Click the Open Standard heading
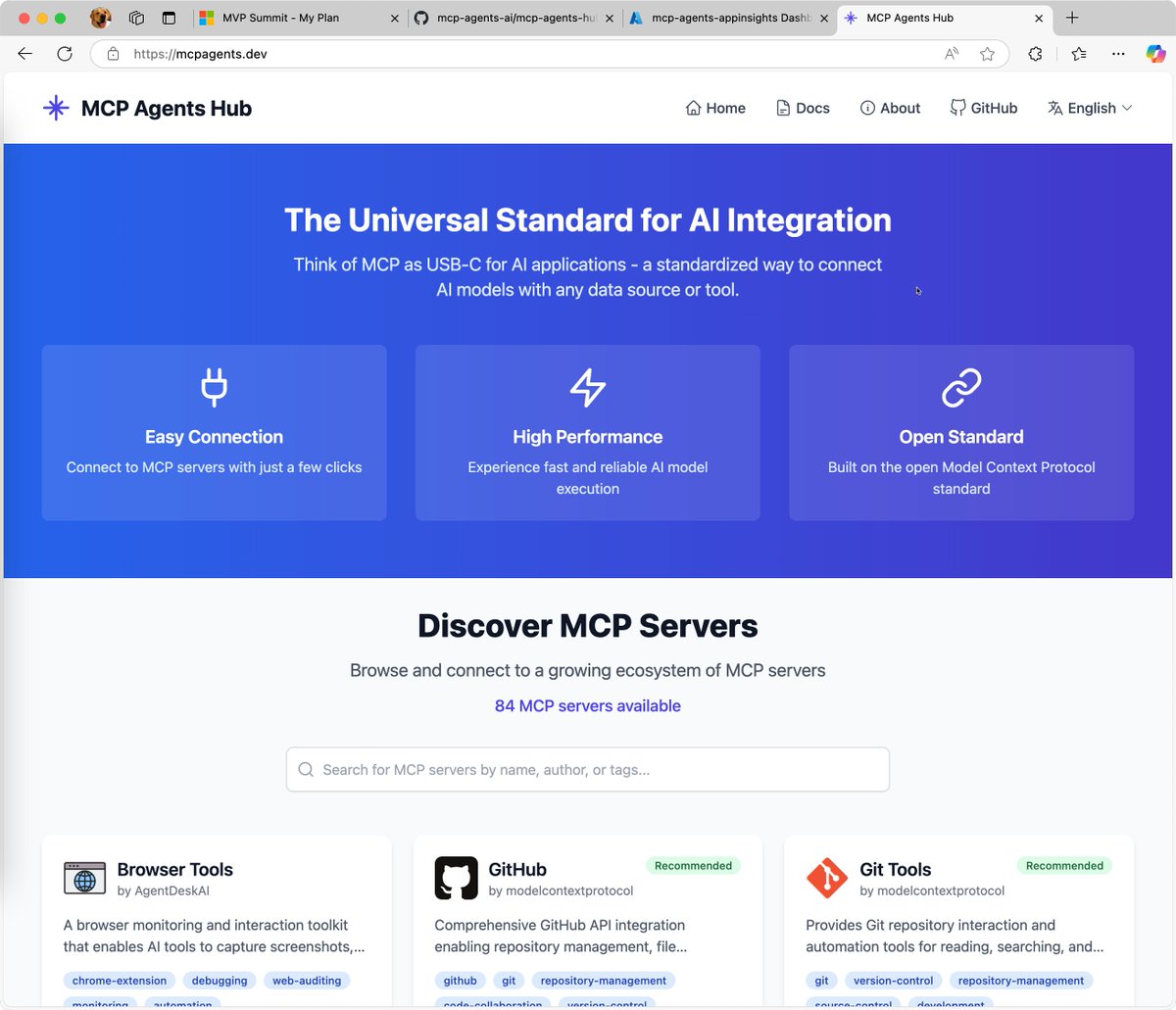This screenshot has width=1176, height=1010. coord(961,437)
